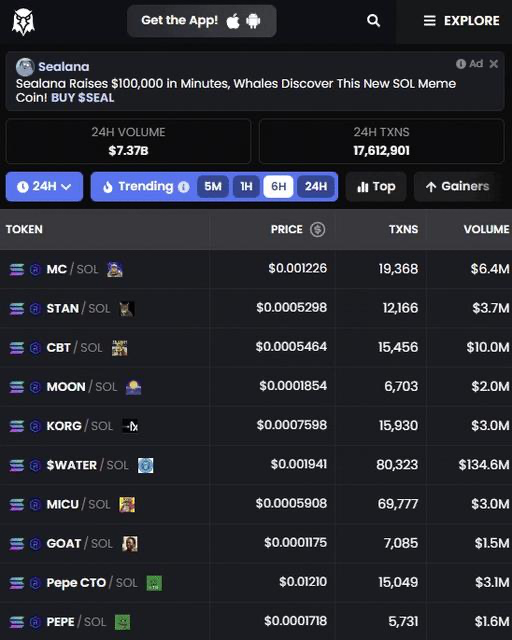Click the Android app icon

(253, 21)
